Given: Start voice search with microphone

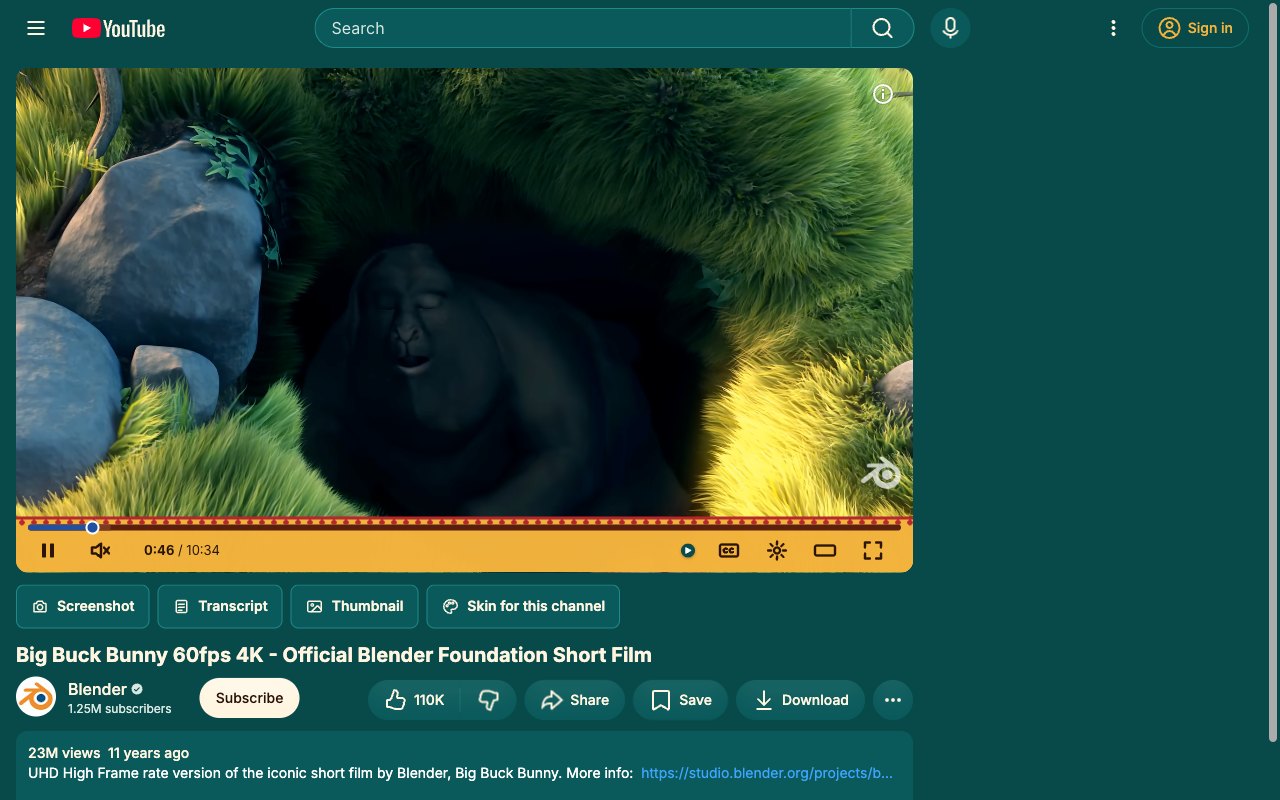Looking at the screenshot, I should tap(950, 28).
